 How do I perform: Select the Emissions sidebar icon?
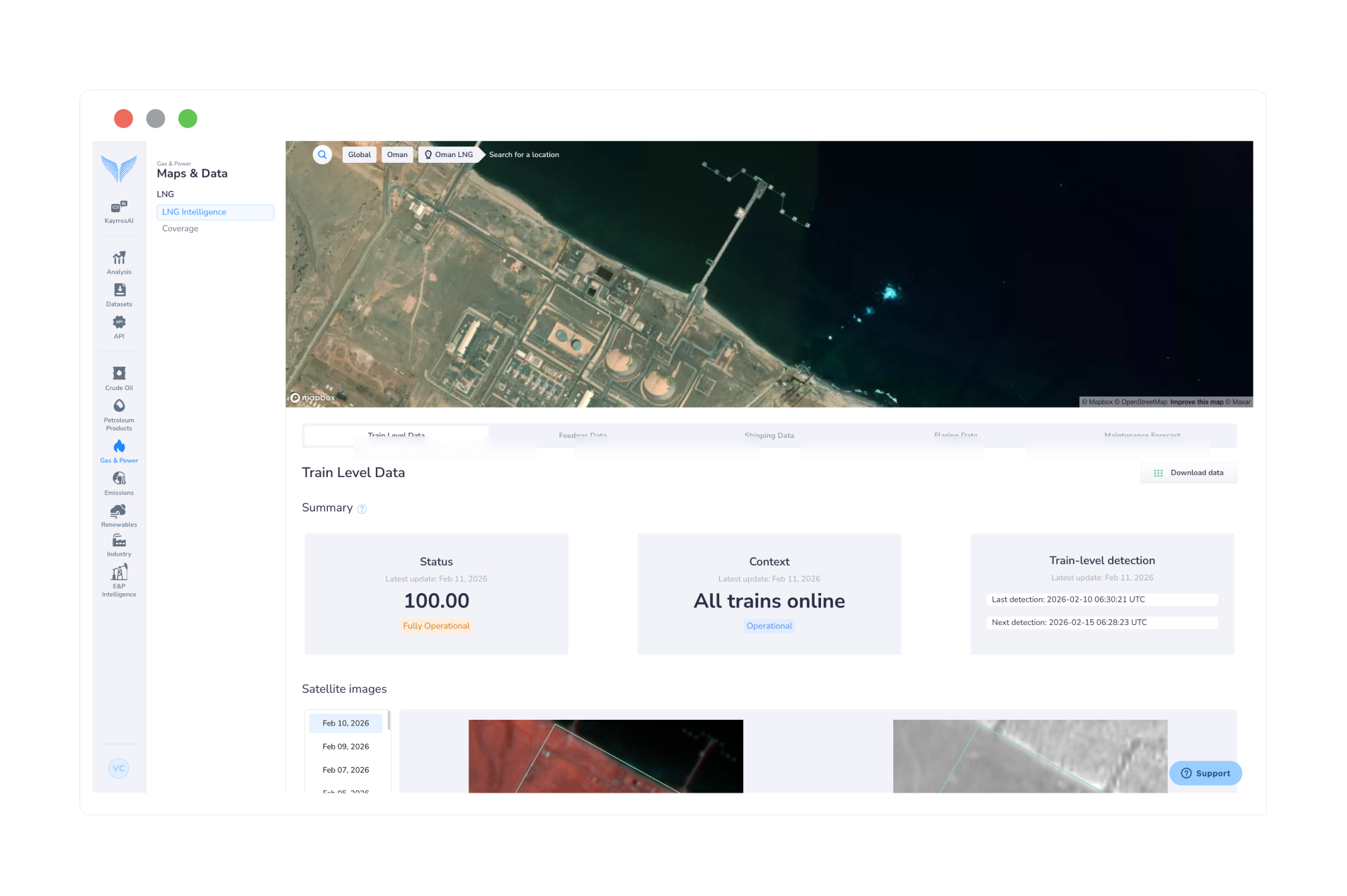coord(119,479)
